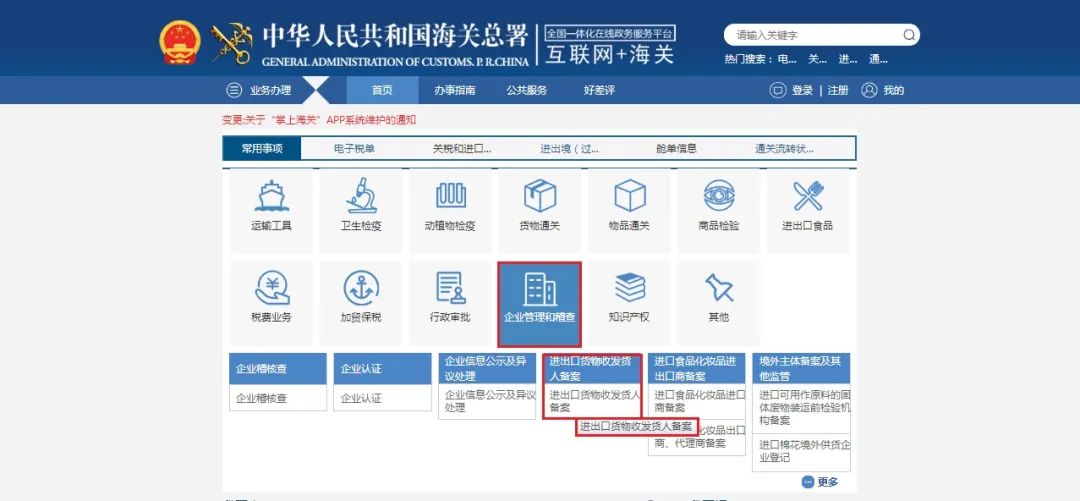Image resolution: width=1080 pixels, height=501 pixels.
Task: Expand the 更多 link
Action: pos(819,482)
